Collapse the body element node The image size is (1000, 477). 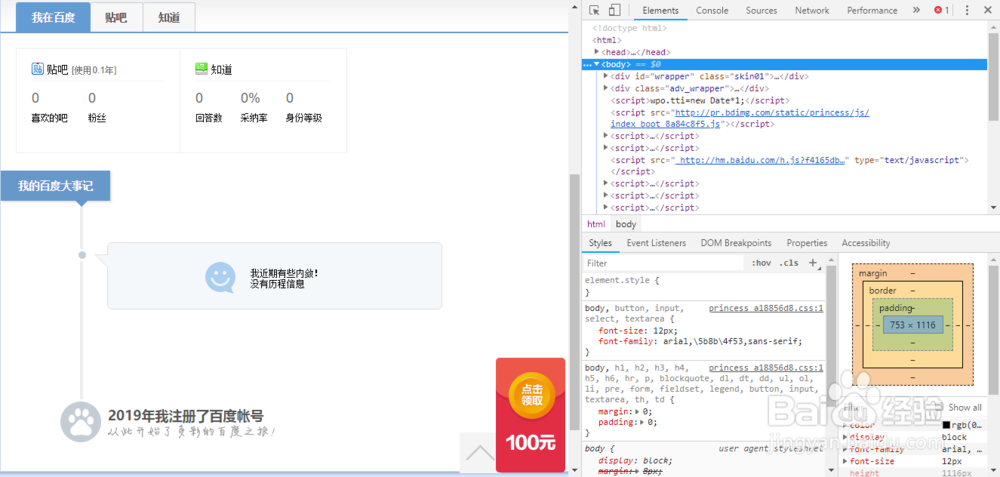pos(597,64)
